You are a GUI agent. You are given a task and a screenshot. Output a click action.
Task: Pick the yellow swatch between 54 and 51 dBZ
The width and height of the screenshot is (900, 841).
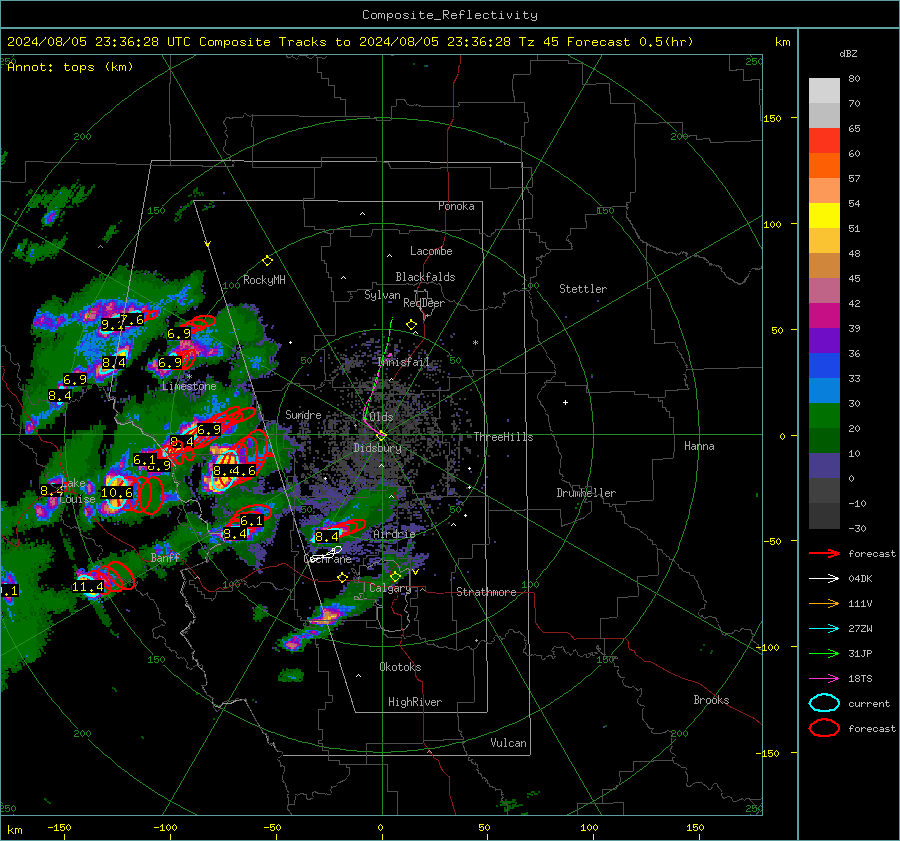click(824, 216)
